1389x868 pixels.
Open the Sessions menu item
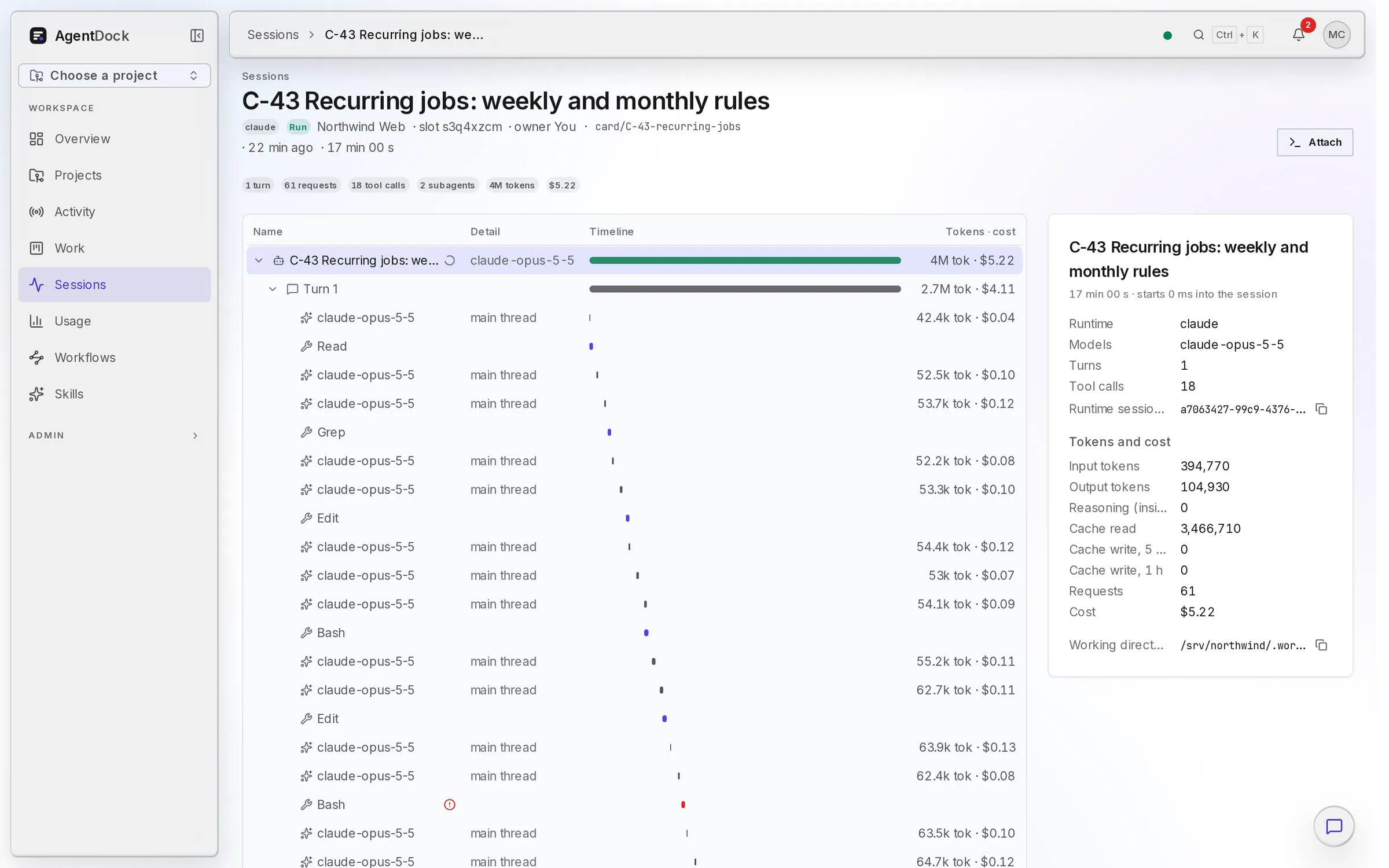(x=115, y=285)
